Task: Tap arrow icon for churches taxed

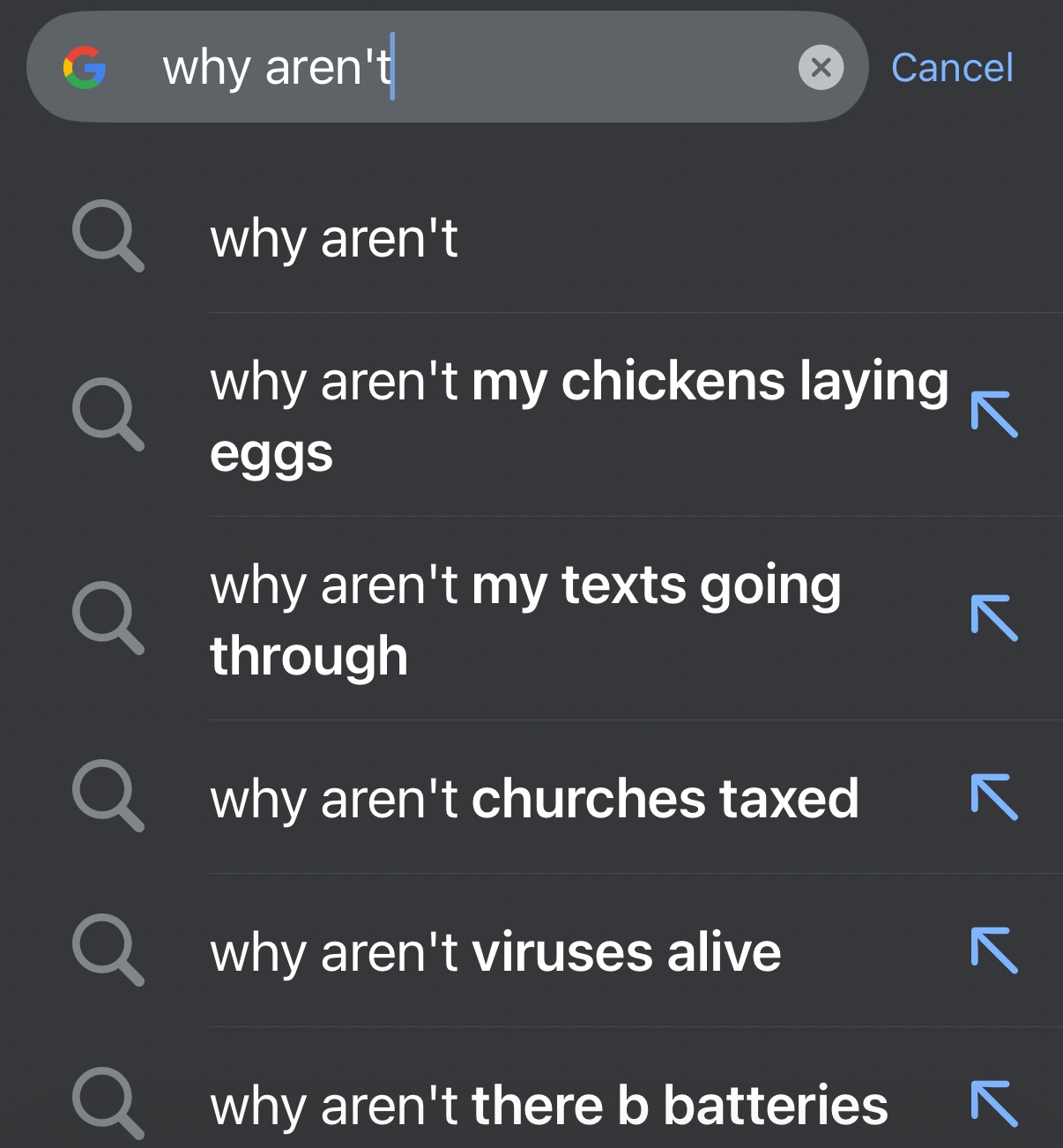Action: click(x=994, y=797)
